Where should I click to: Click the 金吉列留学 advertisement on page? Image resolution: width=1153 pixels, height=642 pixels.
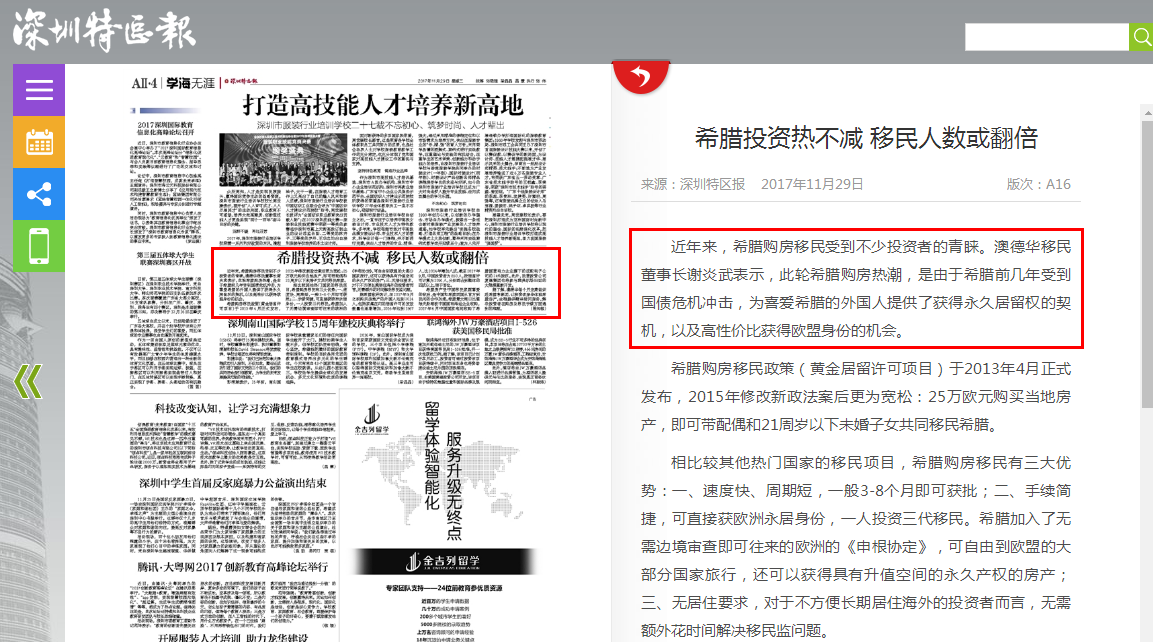point(441,515)
